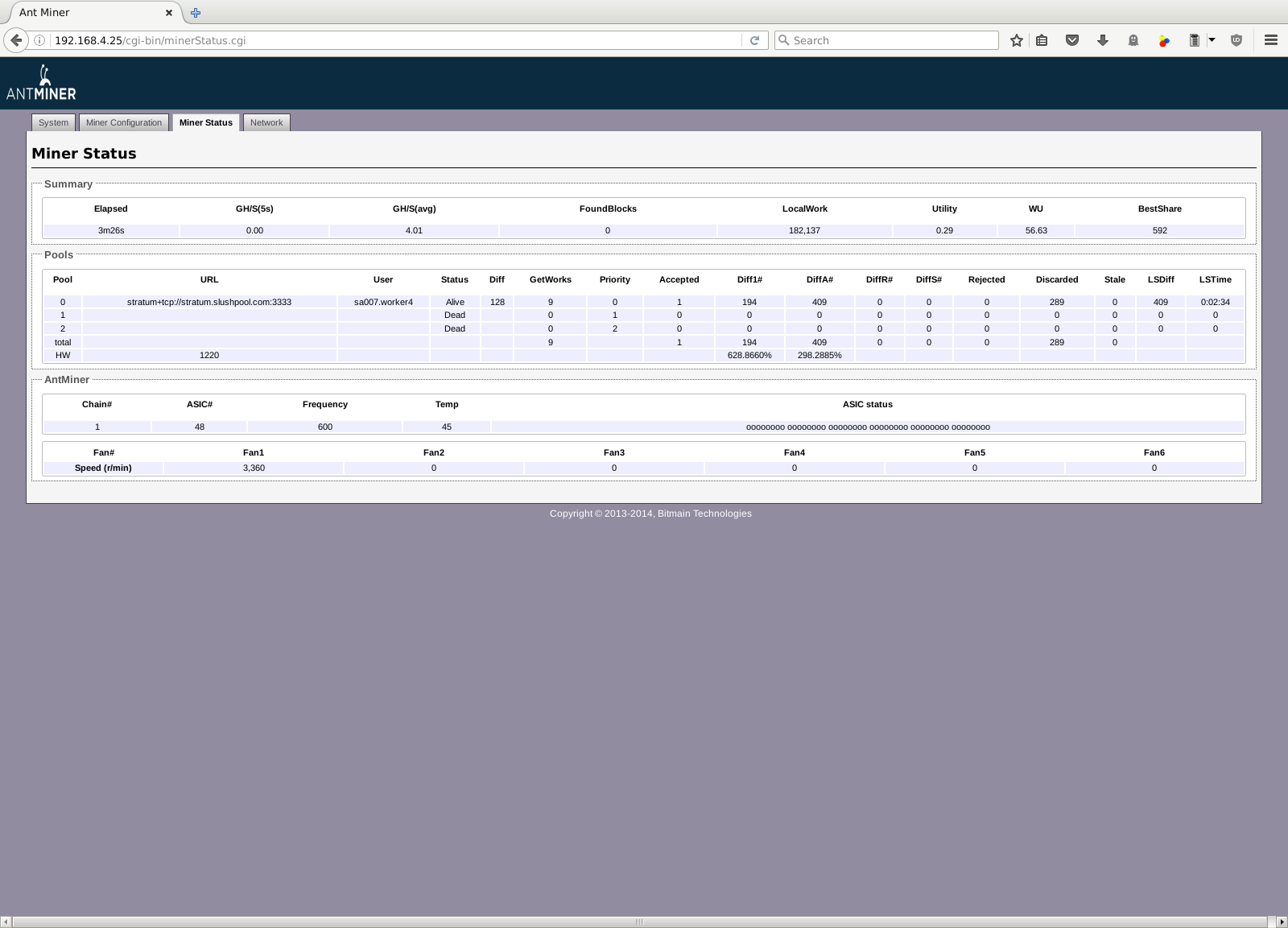Image resolution: width=1288 pixels, height=928 pixels.
Task: Click the Fan1 speed value 3,360
Action: [x=254, y=468]
